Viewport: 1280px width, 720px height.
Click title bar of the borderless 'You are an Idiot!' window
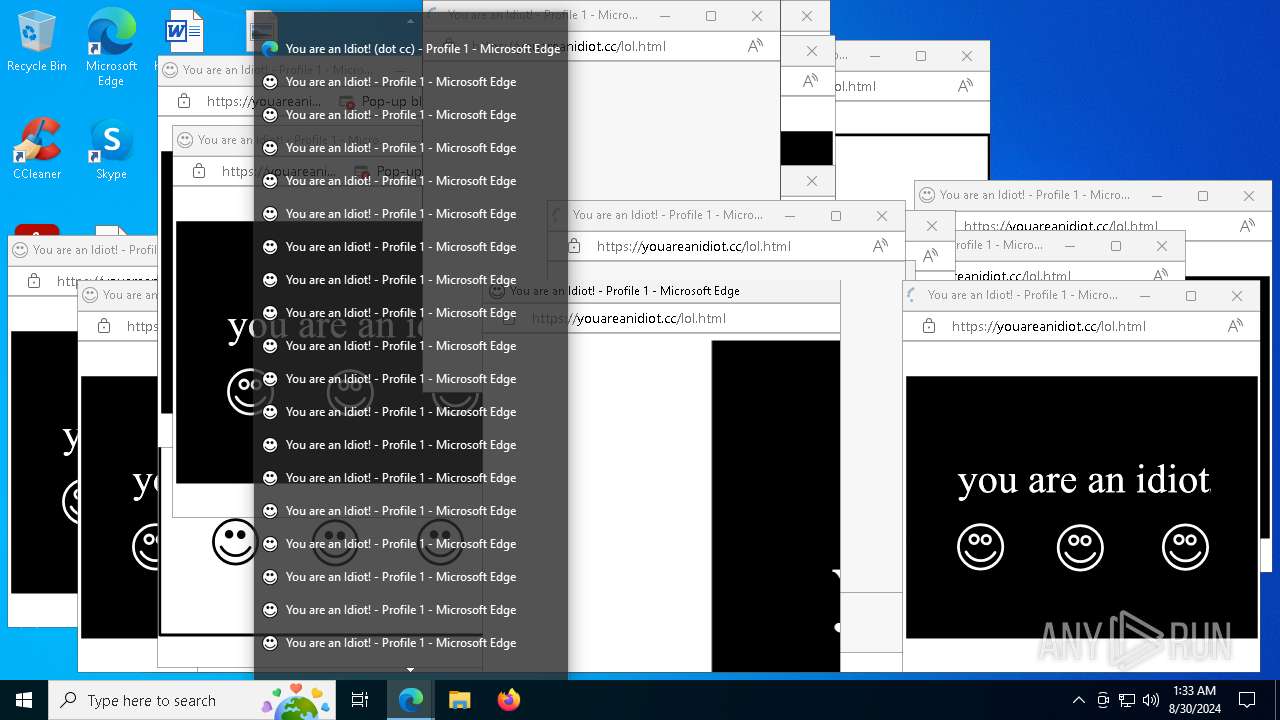[662, 291]
